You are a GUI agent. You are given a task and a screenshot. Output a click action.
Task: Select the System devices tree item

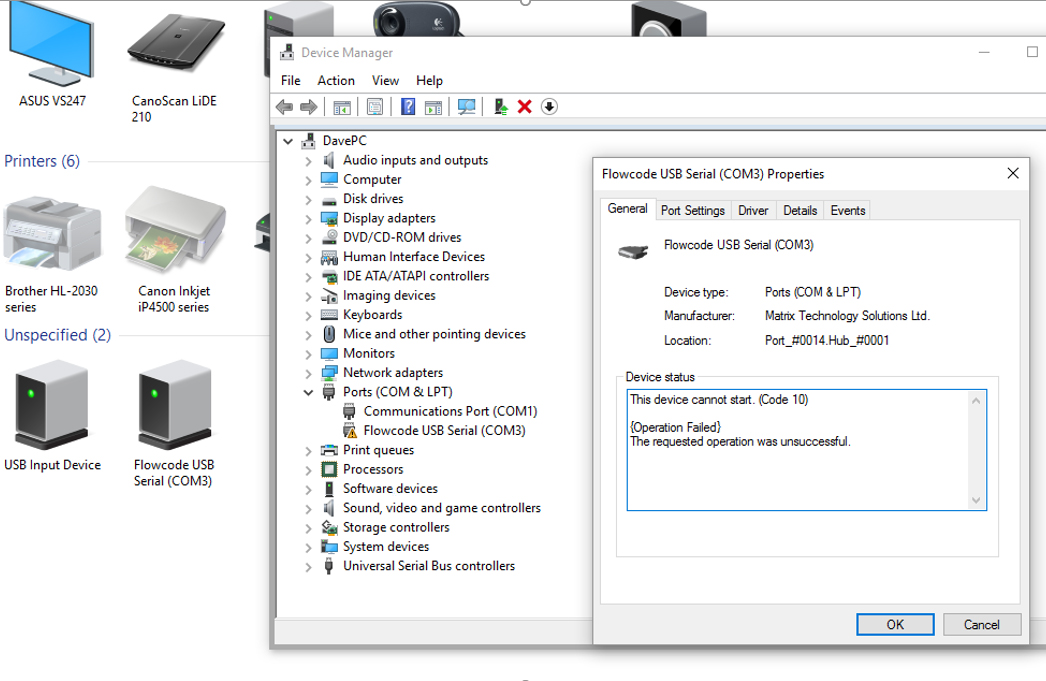coord(386,547)
